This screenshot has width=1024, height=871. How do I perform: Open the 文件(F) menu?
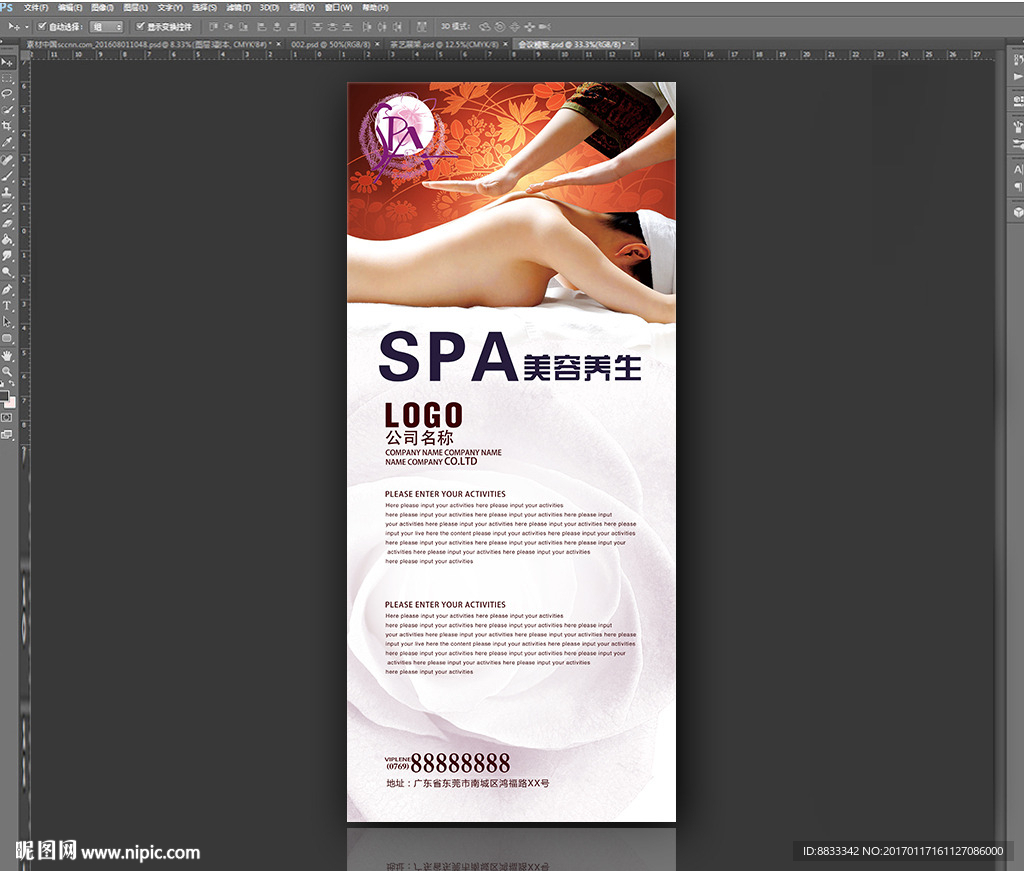pos(36,8)
